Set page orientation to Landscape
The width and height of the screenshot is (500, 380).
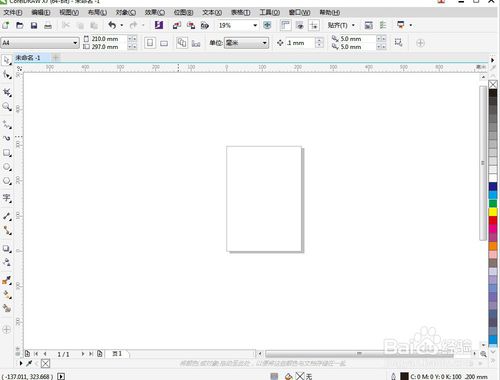(164, 43)
